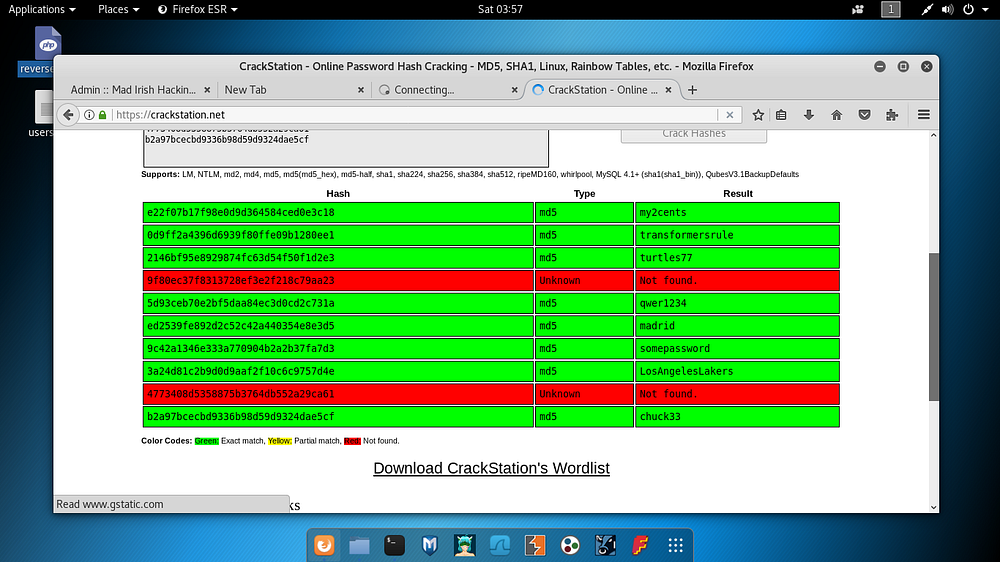Click the green padlock security icon
This screenshot has height=562, width=1000.
pyautogui.click(x=102, y=115)
